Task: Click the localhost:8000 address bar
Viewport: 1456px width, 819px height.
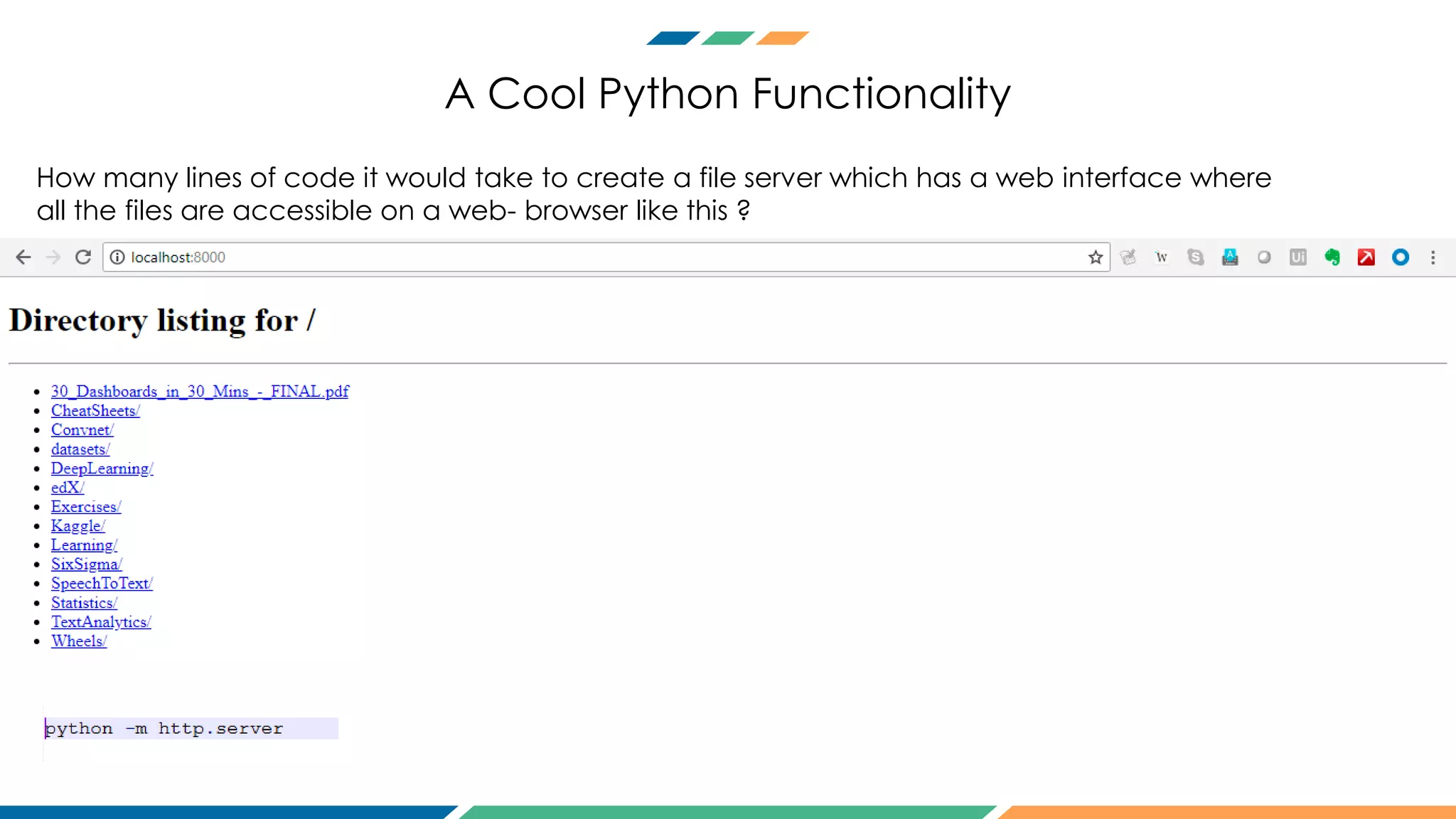Action: point(606,257)
